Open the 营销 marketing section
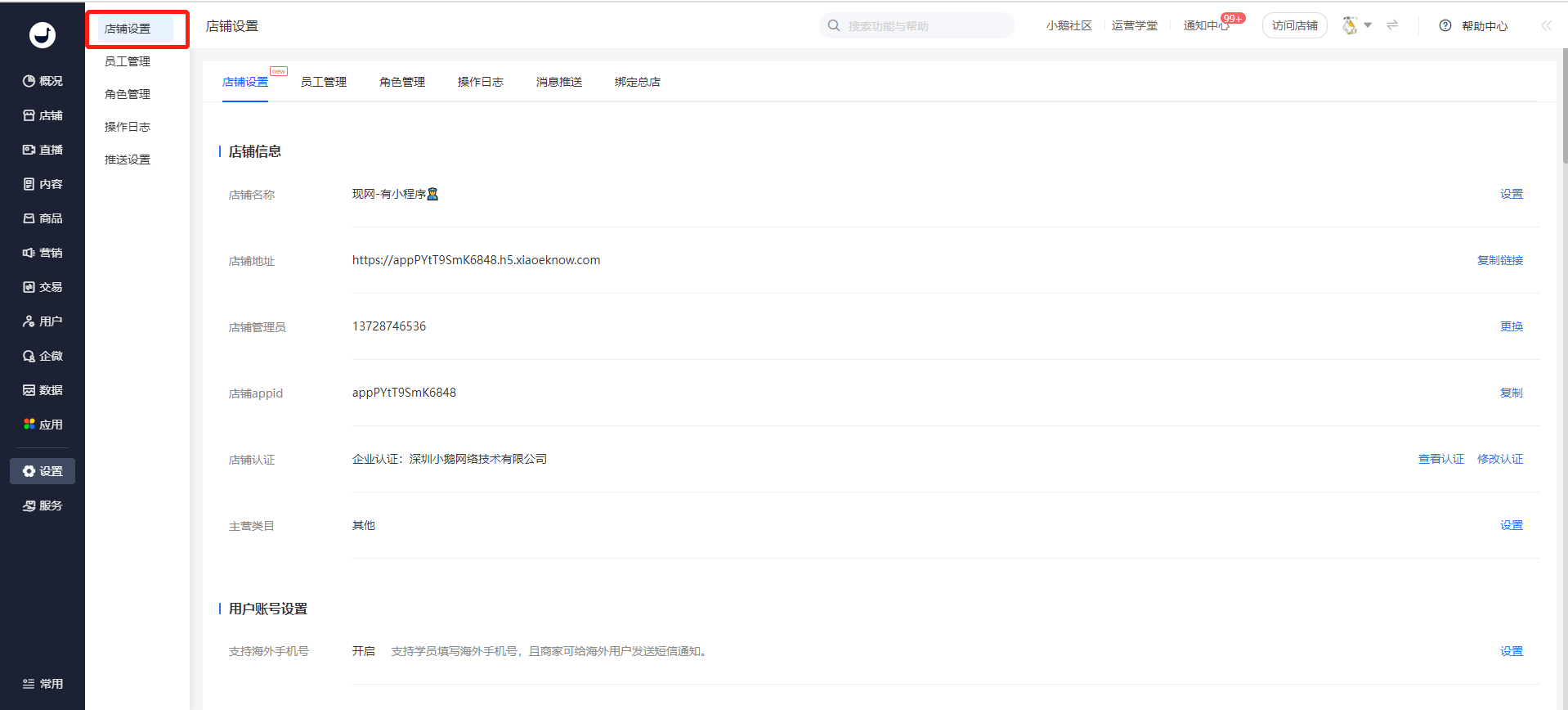 43,253
